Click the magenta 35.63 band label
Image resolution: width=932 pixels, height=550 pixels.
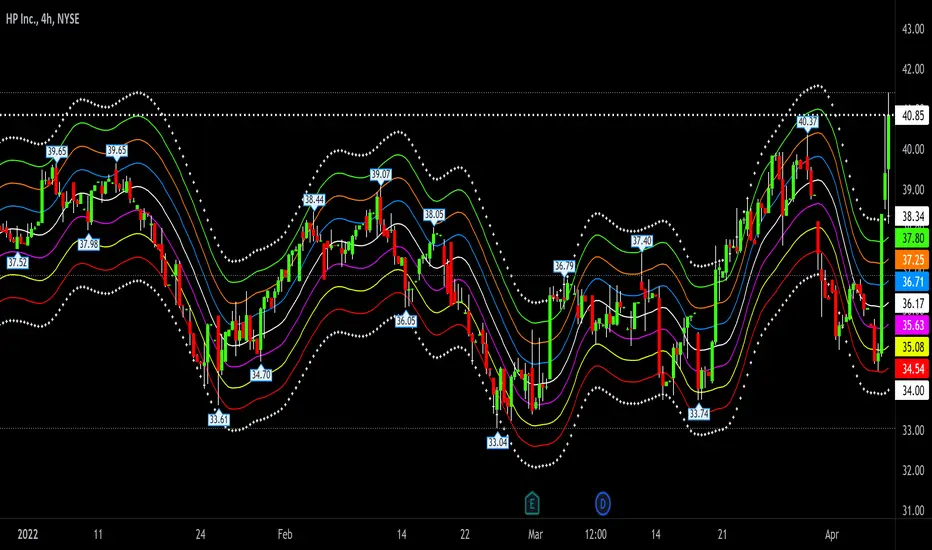(x=912, y=325)
